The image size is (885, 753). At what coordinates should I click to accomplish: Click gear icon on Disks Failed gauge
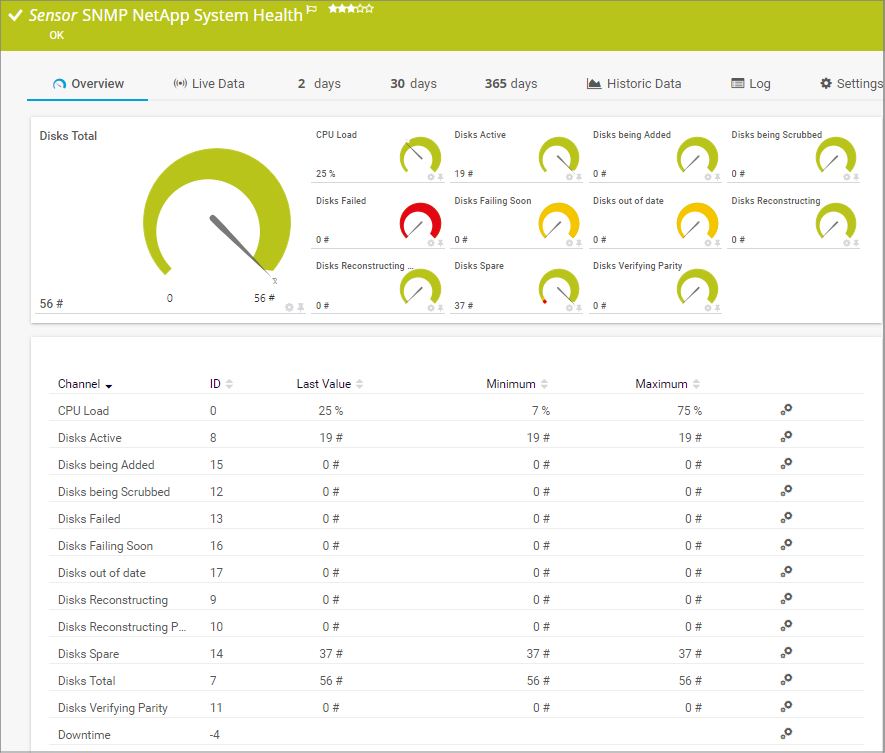(431, 242)
